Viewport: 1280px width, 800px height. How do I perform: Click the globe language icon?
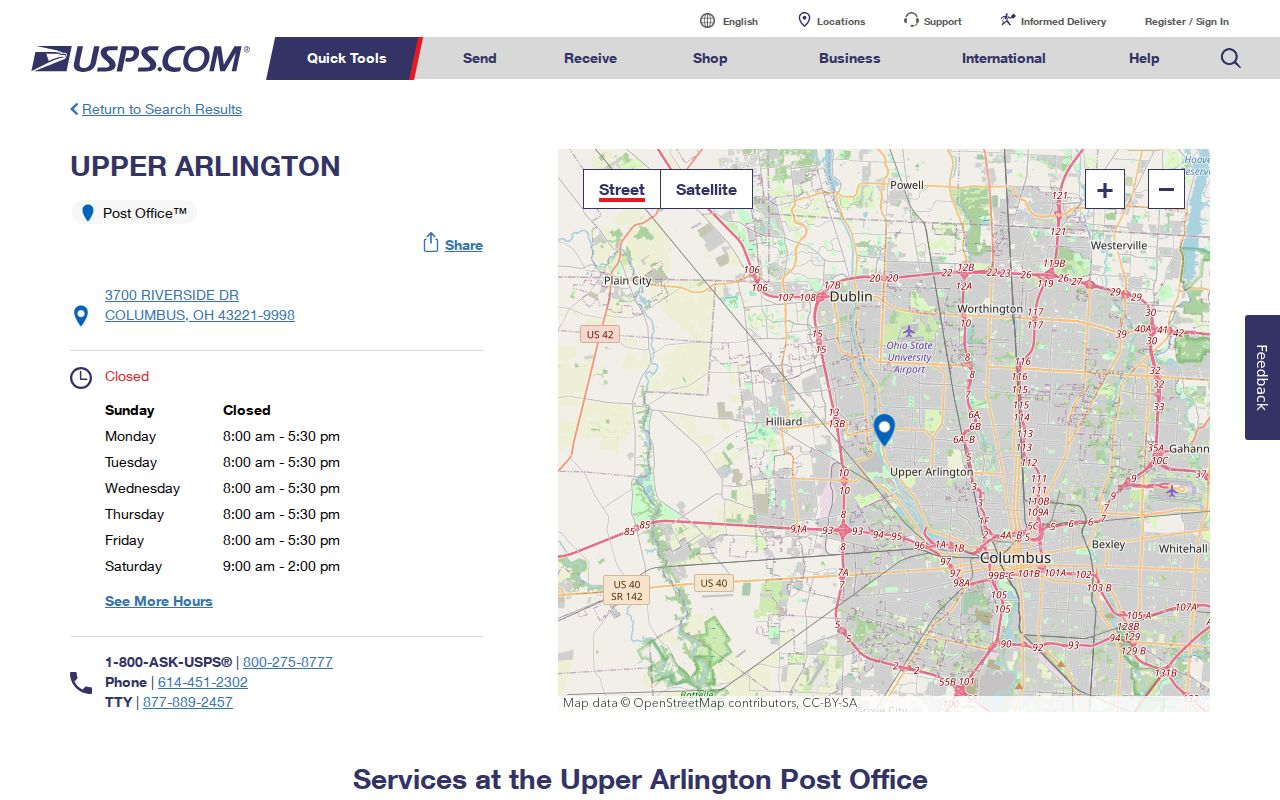click(708, 21)
